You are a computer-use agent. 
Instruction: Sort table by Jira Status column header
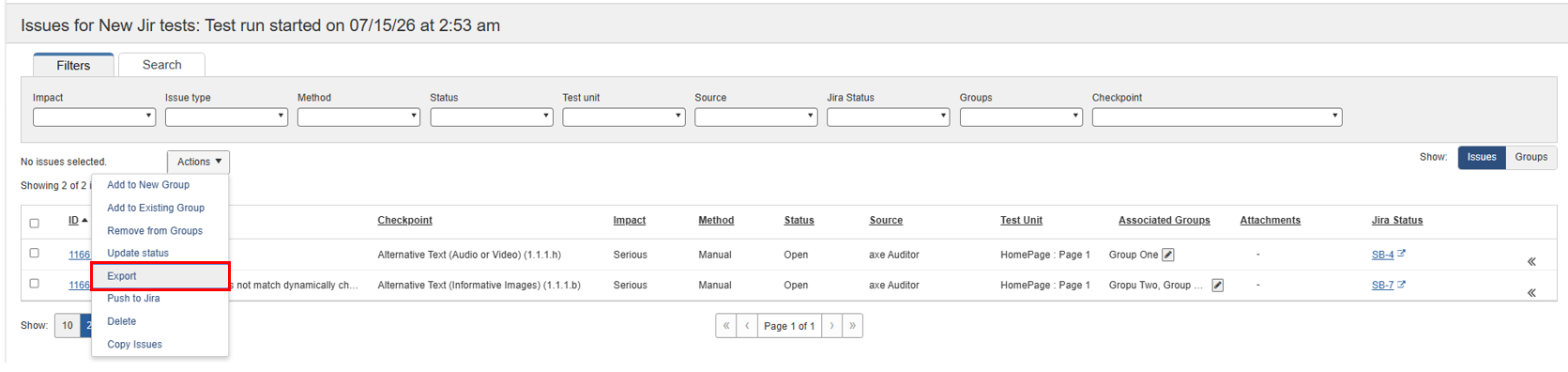coord(1396,220)
